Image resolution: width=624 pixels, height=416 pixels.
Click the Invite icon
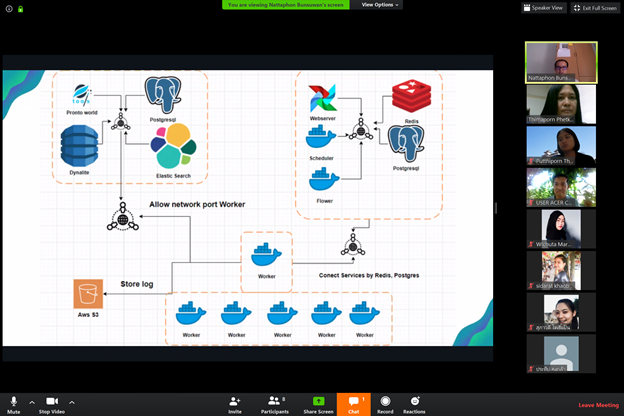coord(235,401)
